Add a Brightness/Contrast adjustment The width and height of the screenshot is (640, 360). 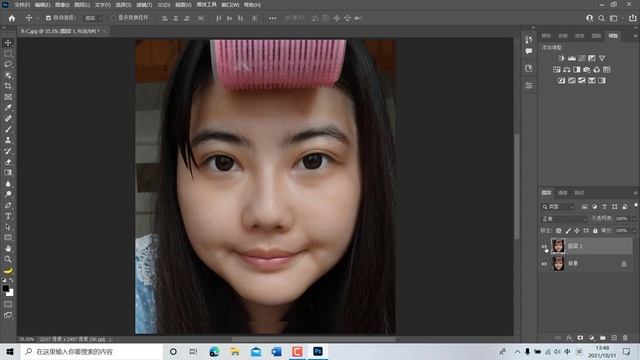pyautogui.click(x=562, y=58)
